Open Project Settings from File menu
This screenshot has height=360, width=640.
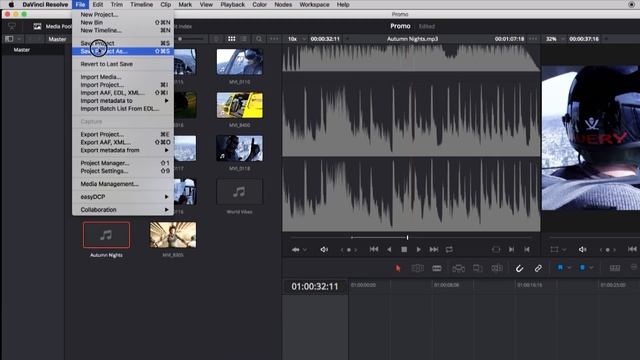click(123, 171)
